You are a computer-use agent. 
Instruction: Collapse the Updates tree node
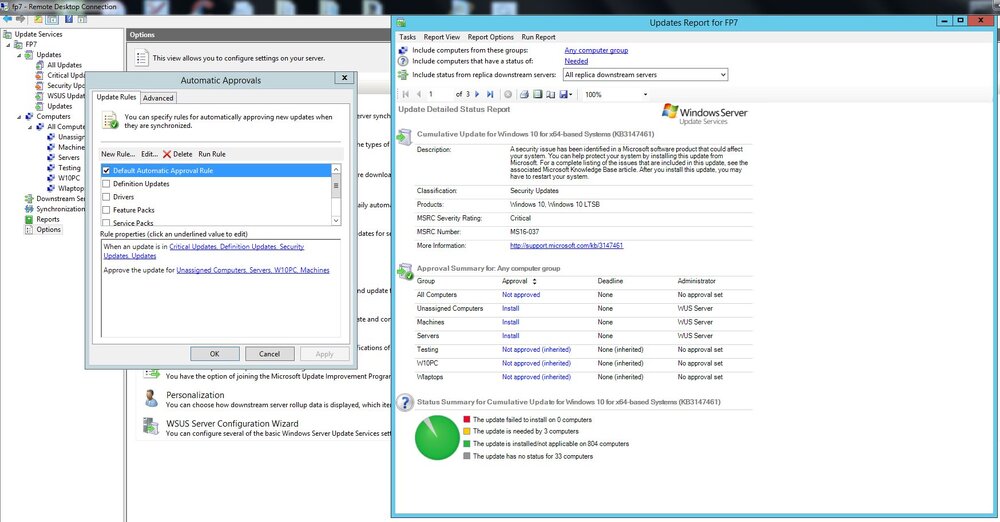(19, 55)
